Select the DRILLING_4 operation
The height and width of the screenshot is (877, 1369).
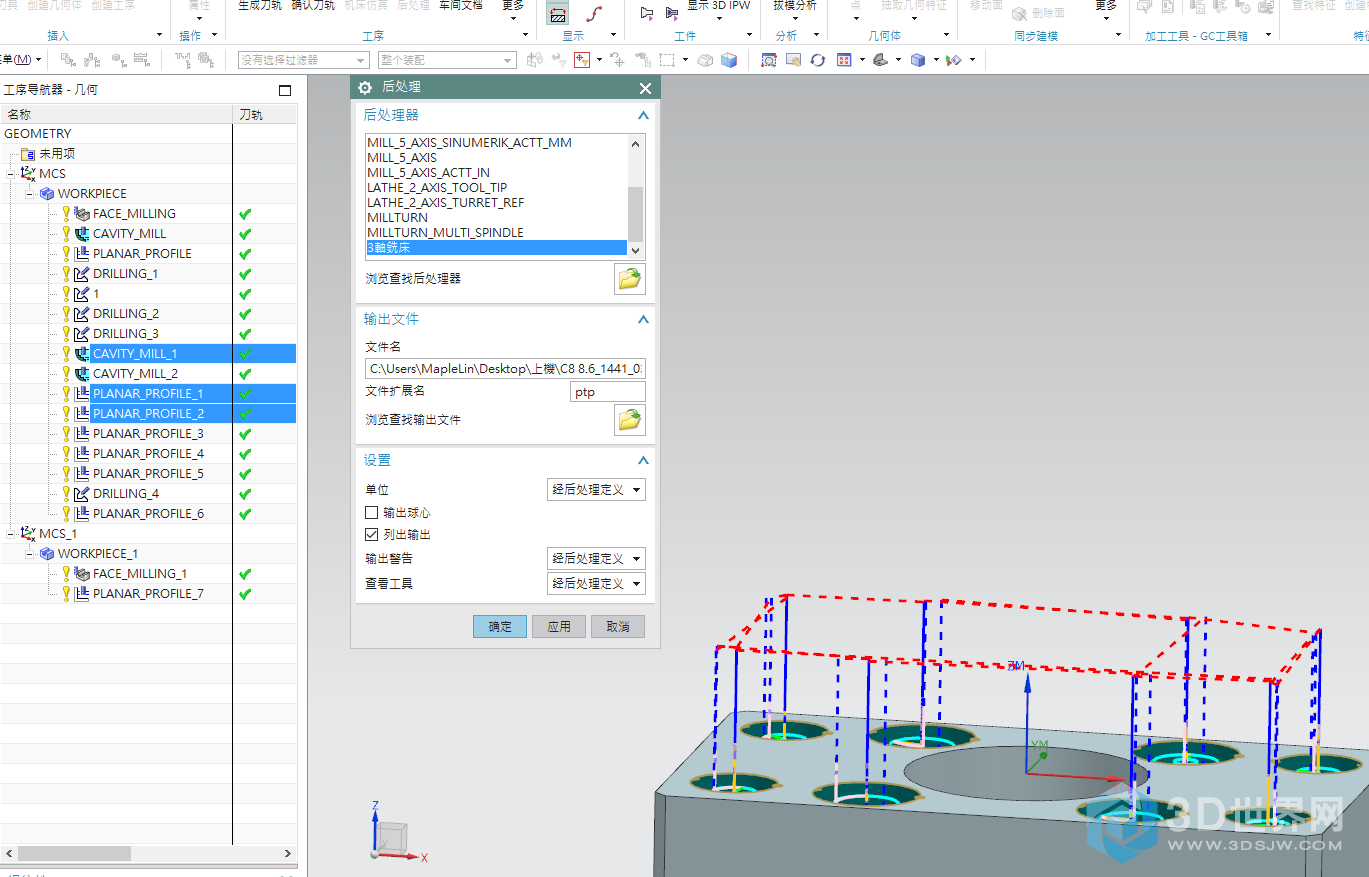126,494
